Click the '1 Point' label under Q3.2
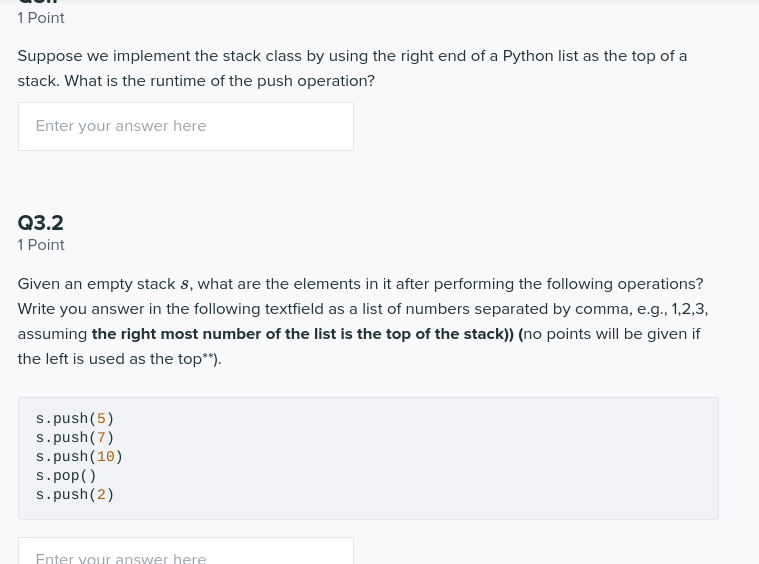The width and height of the screenshot is (759, 564). pos(41,245)
